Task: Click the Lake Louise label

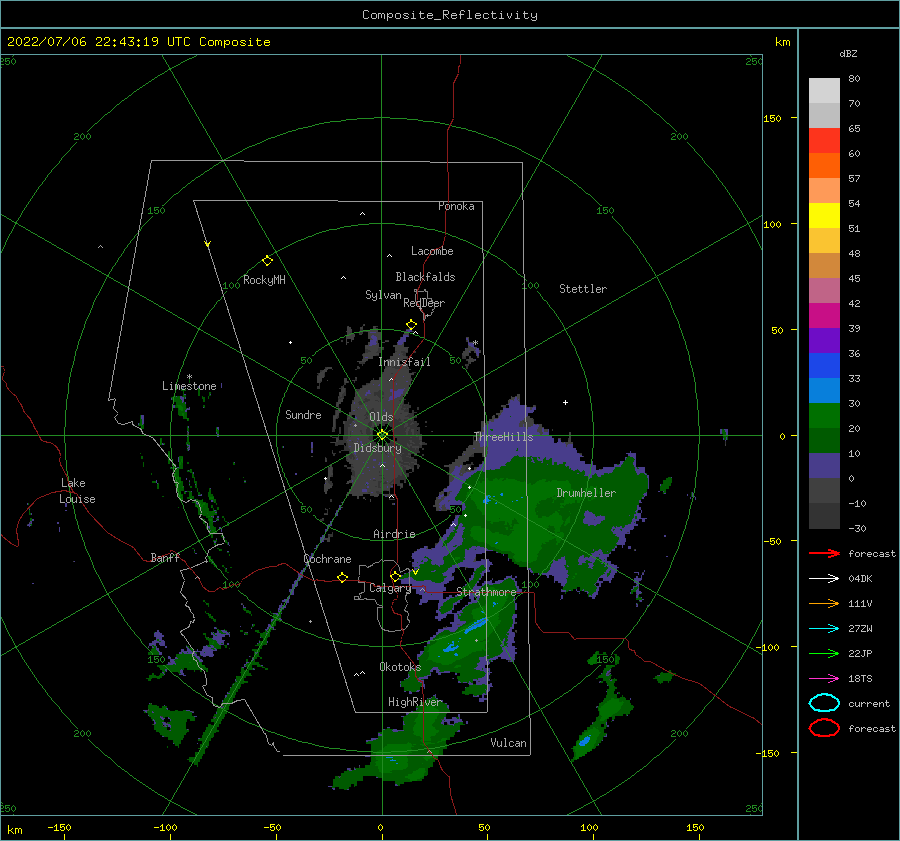Action: [x=78, y=491]
